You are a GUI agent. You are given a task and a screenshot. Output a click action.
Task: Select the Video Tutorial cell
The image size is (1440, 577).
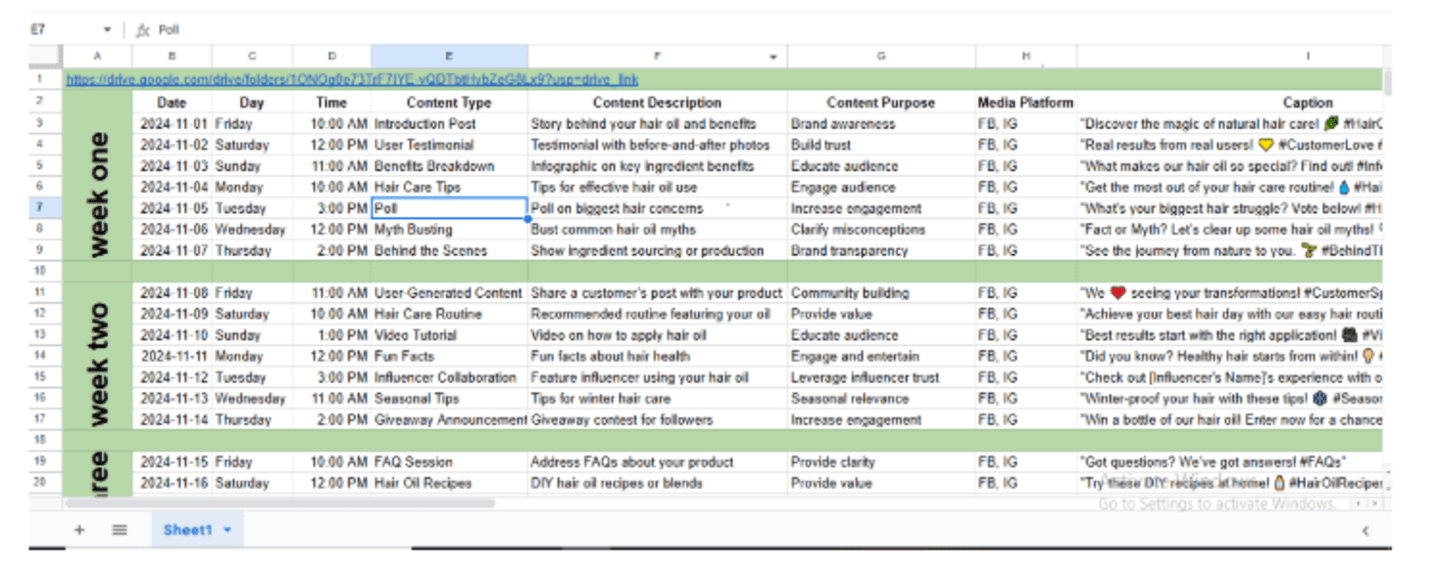(449, 335)
